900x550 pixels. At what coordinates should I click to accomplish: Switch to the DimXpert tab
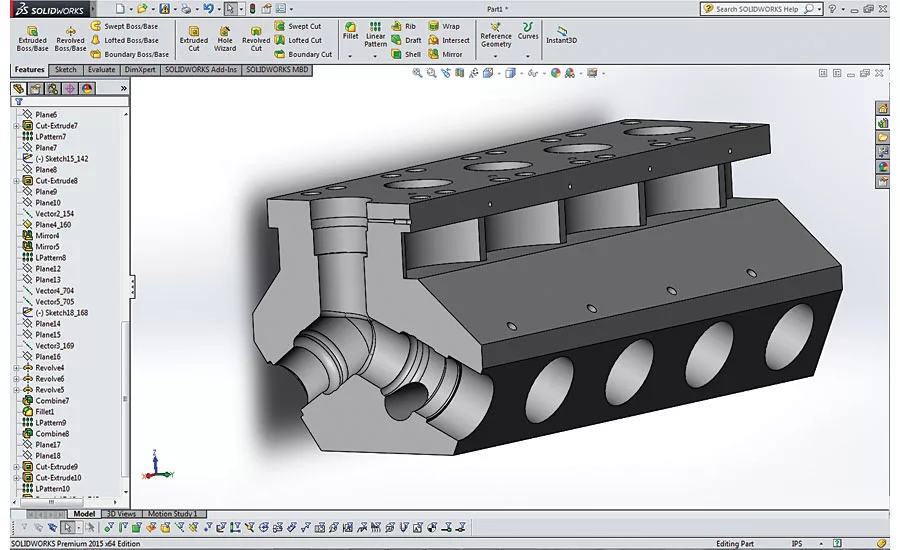click(x=140, y=69)
